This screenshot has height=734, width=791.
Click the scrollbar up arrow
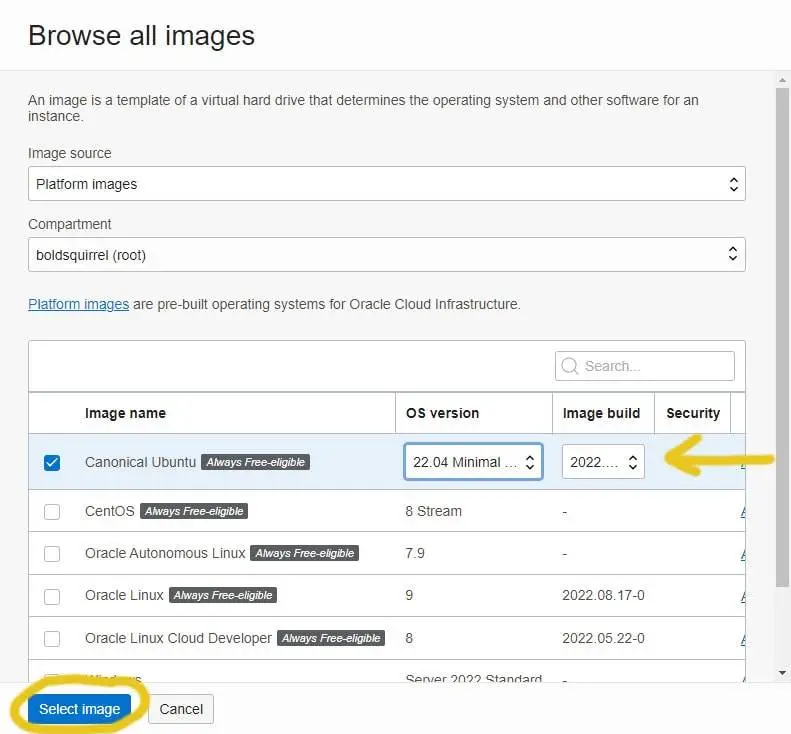coord(782,80)
